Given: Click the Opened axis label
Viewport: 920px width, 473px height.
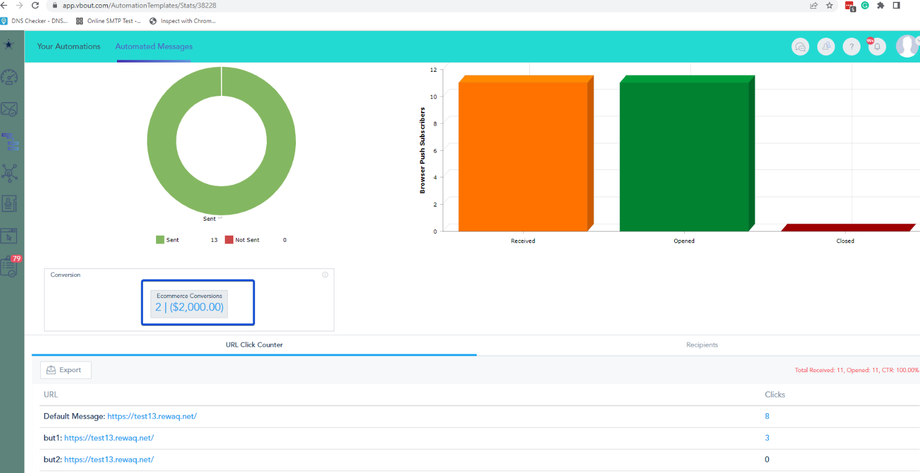Looking at the screenshot, I should [684, 241].
